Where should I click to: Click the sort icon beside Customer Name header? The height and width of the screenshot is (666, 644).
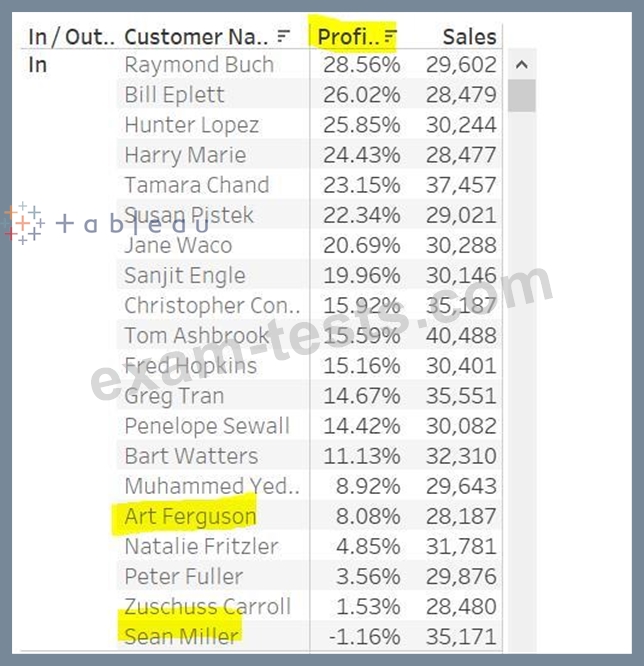coord(283,36)
